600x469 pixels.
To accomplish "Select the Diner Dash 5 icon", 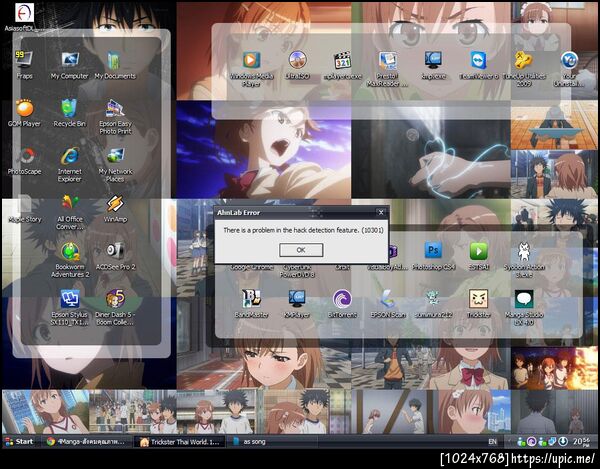I will point(115,308).
